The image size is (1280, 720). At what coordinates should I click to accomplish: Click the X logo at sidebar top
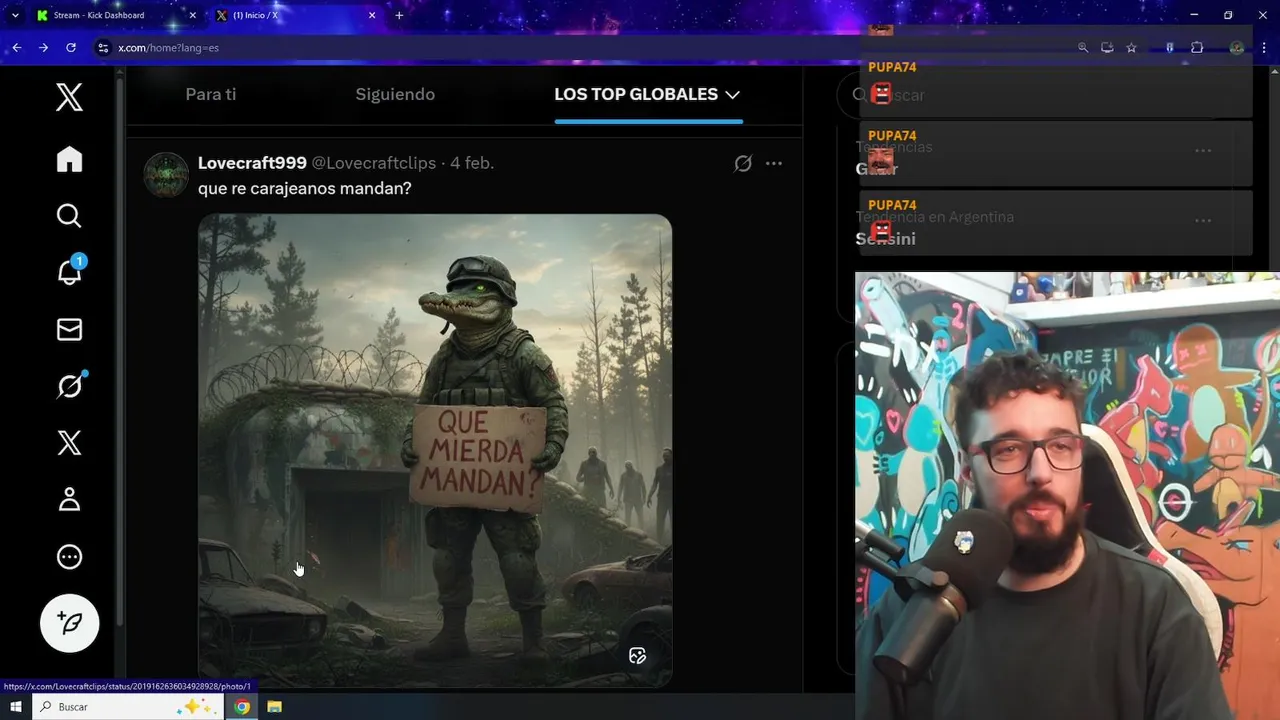pos(69,97)
